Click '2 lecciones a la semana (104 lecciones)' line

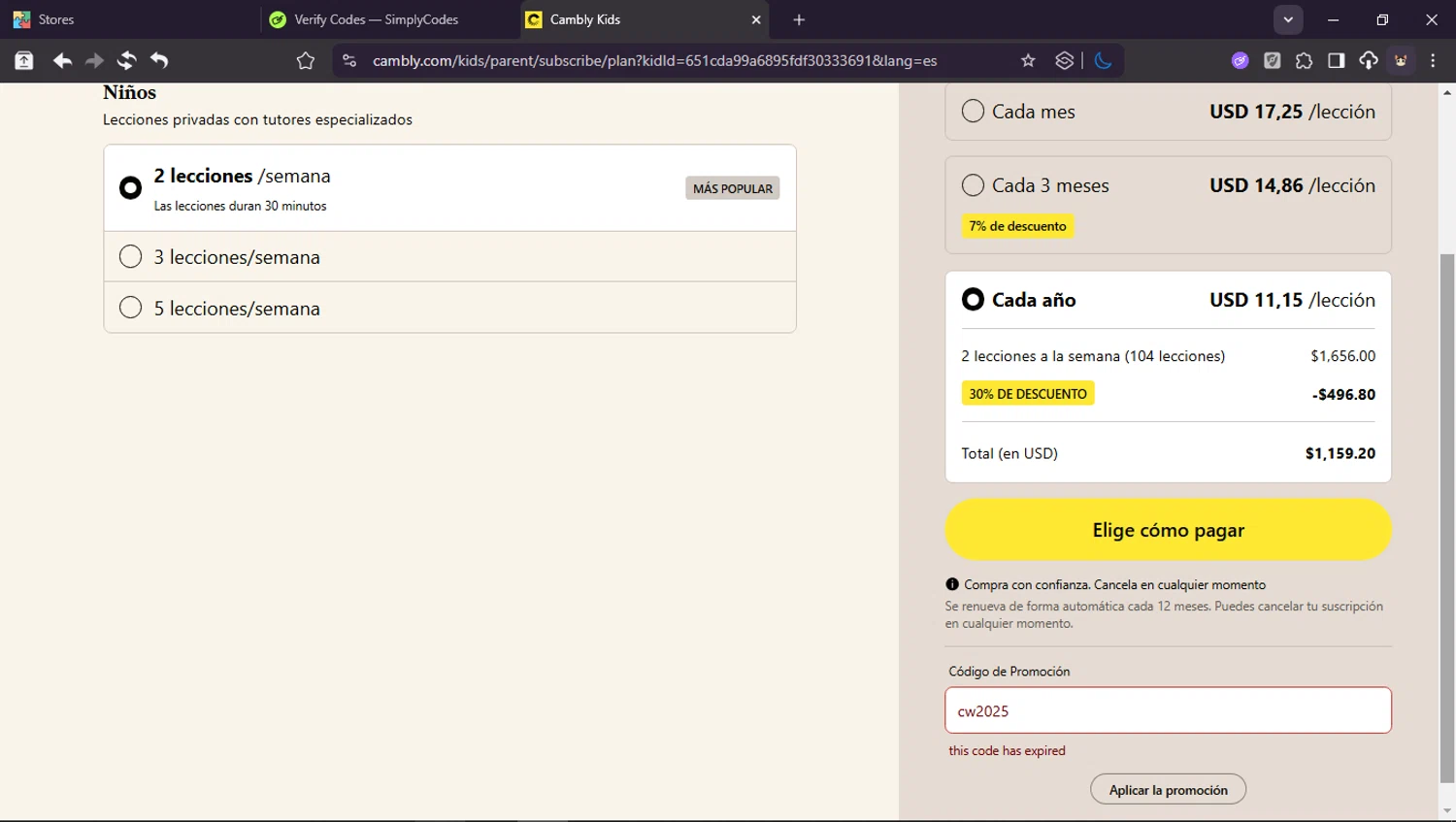click(1093, 356)
